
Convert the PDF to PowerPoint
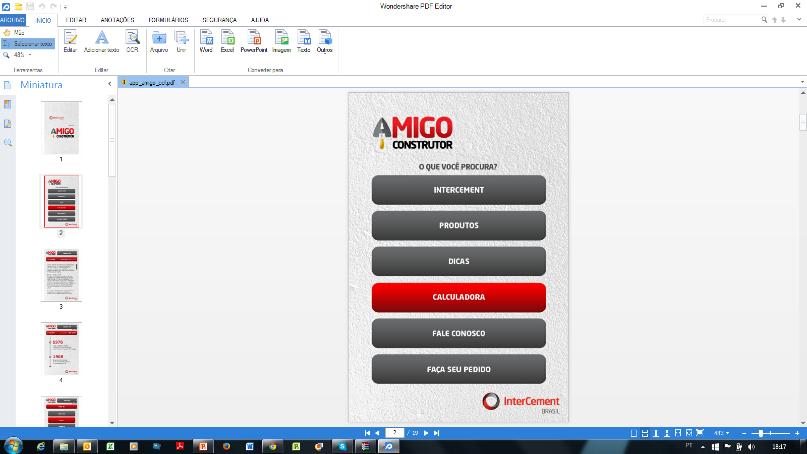(254, 41)
